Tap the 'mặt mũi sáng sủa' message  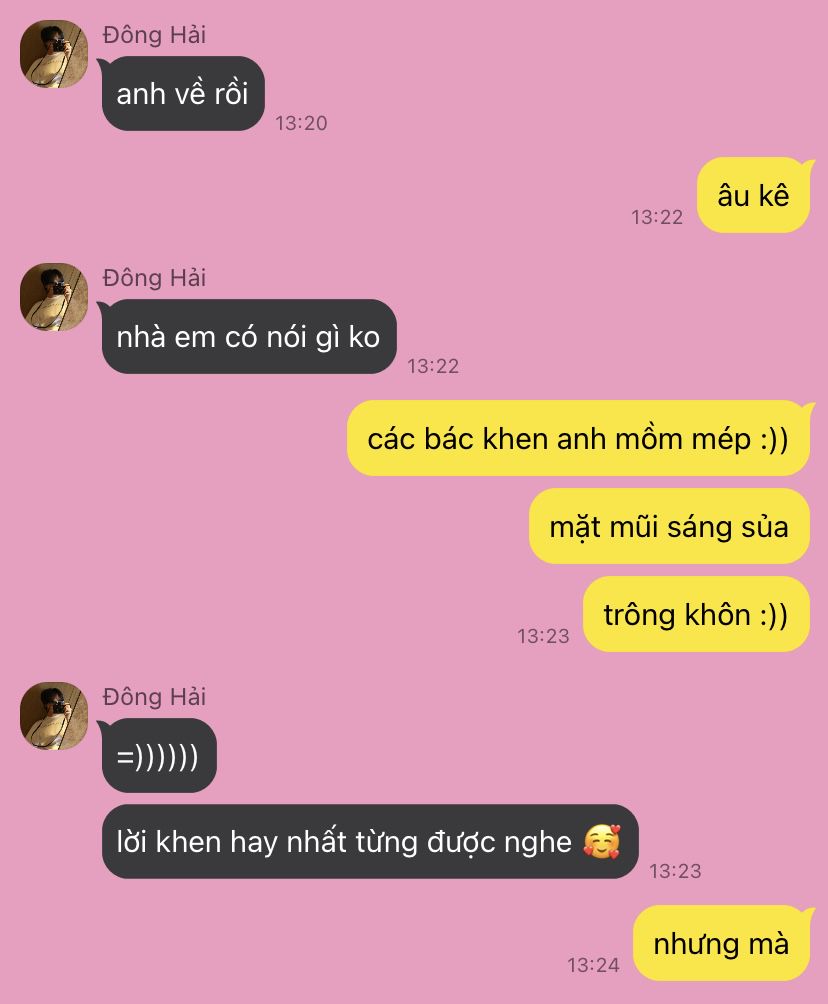pos(669,526)
